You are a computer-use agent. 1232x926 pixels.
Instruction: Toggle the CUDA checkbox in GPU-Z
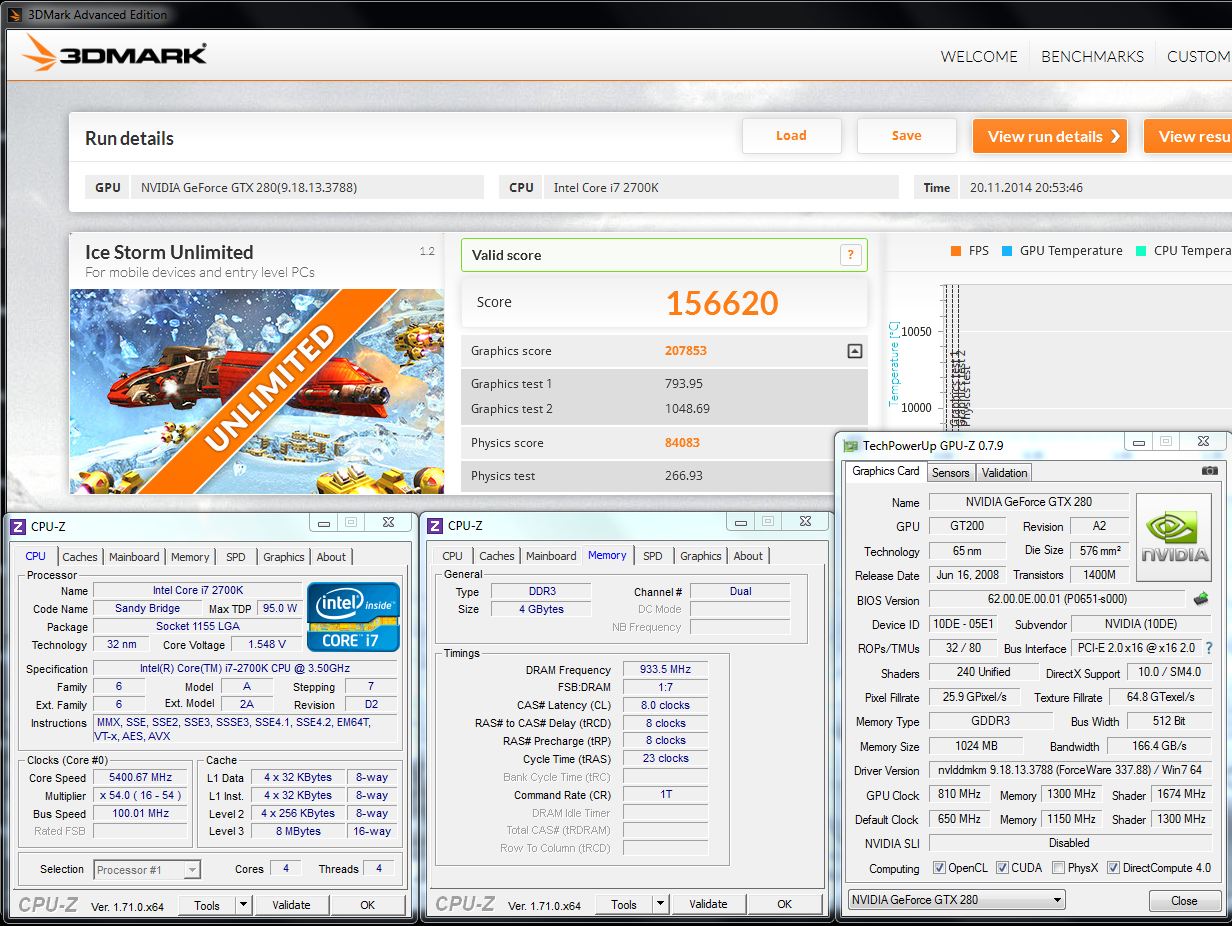[1001, 867]
